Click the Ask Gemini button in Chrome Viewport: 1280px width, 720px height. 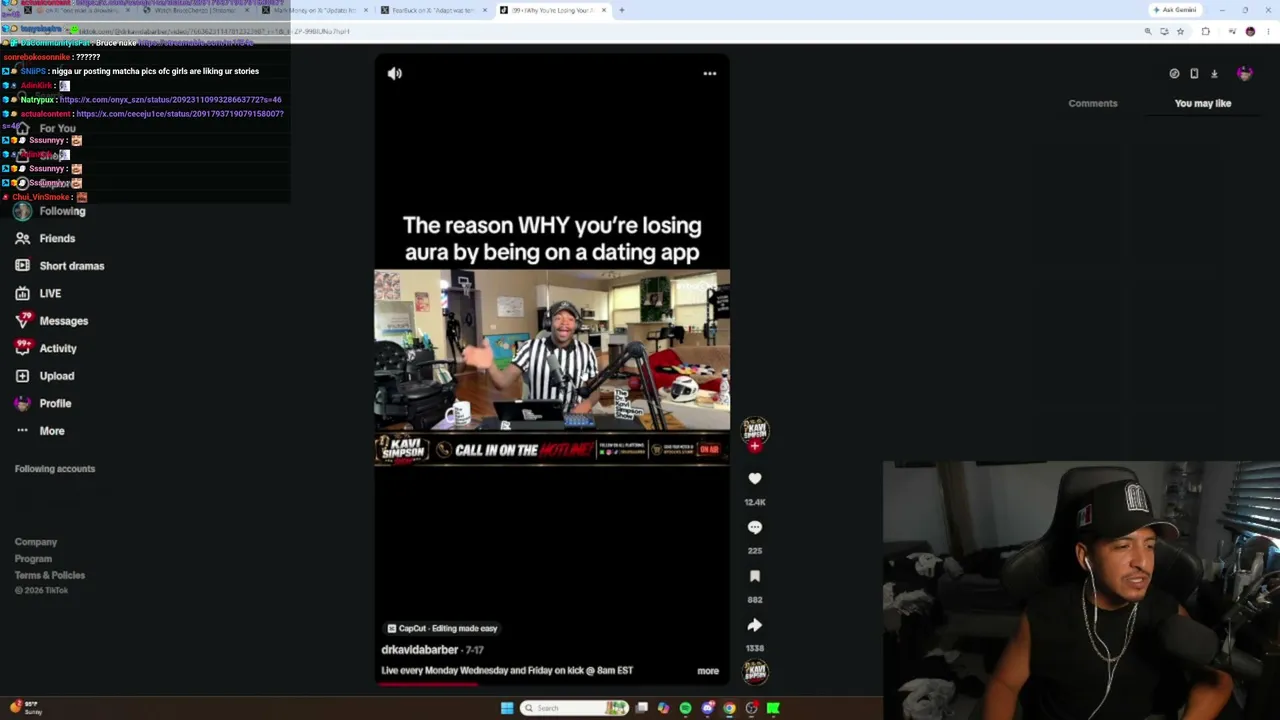click(1175, 10)
